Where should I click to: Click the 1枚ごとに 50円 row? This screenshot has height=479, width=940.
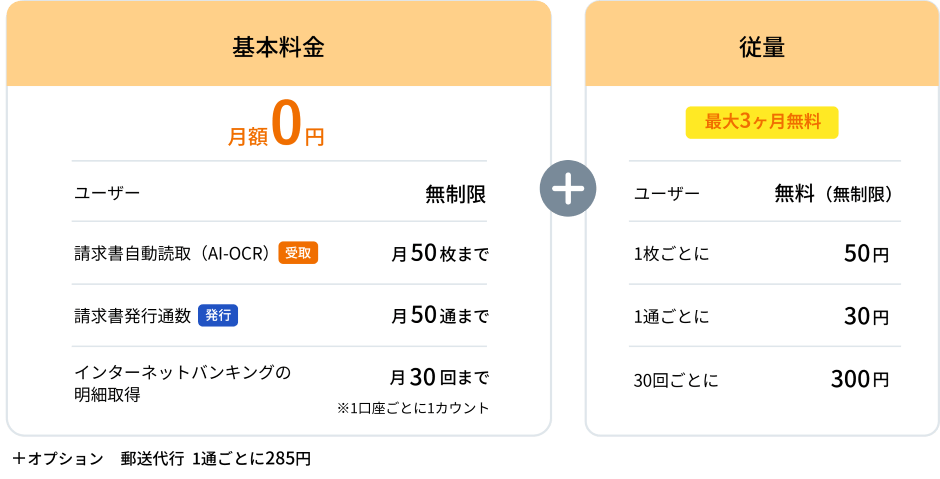point(764,254)
